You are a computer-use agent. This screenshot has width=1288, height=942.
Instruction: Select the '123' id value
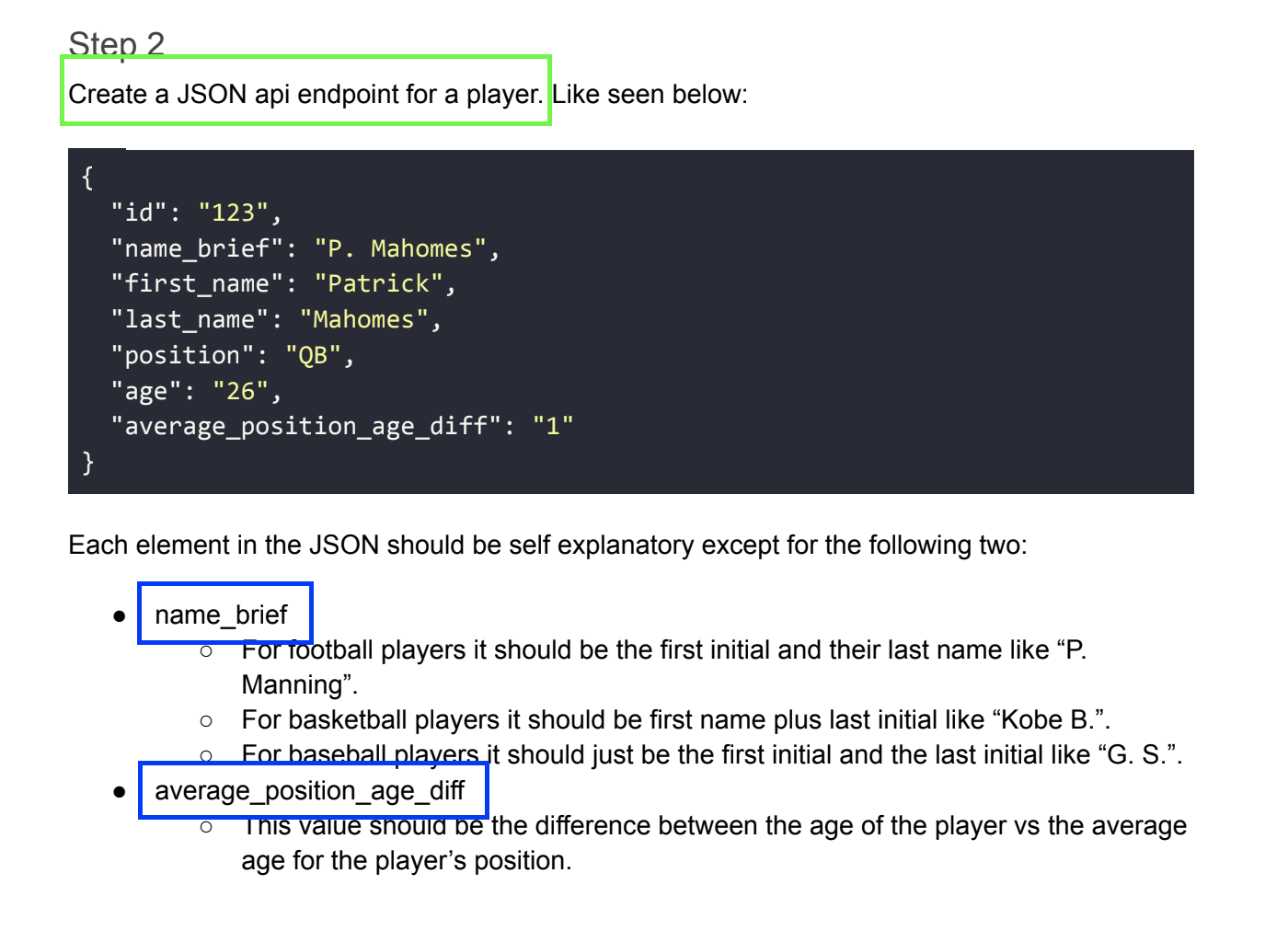[x=239, y=212]
